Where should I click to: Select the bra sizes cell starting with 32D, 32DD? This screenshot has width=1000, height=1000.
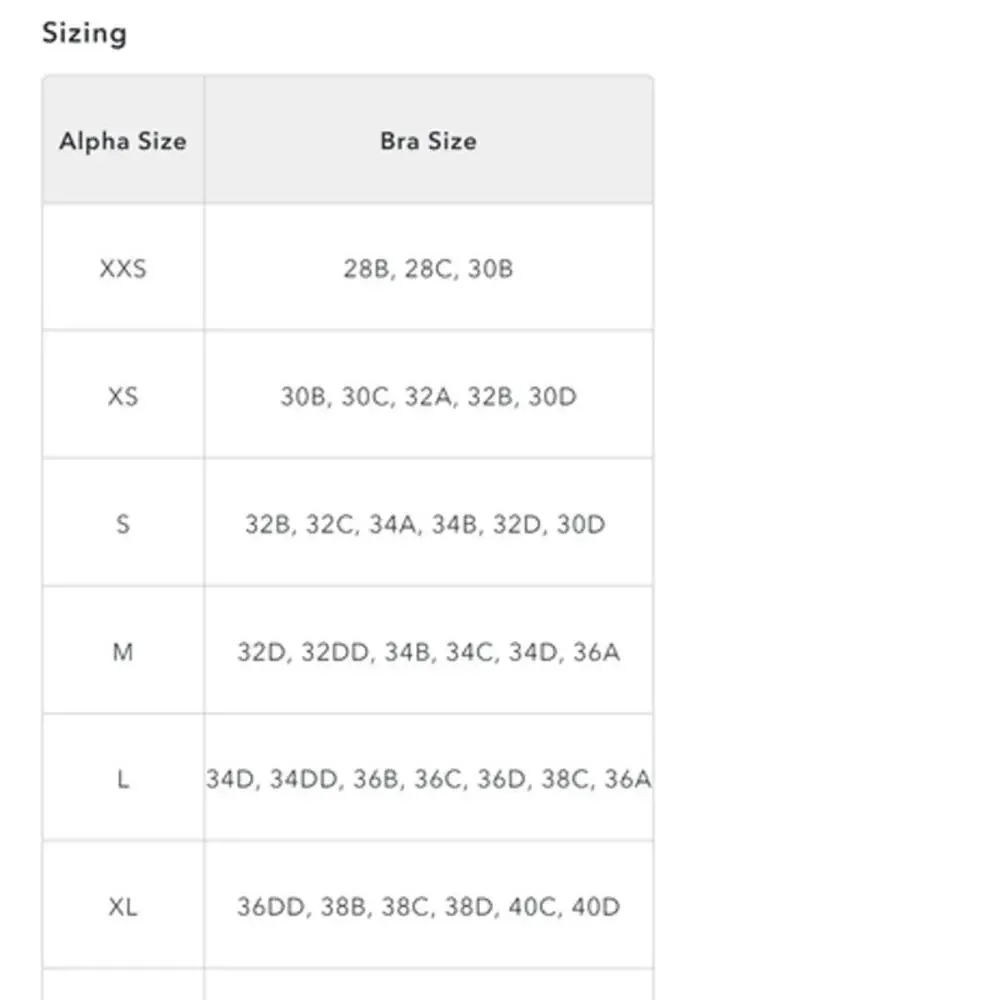[x=429, y=651]
